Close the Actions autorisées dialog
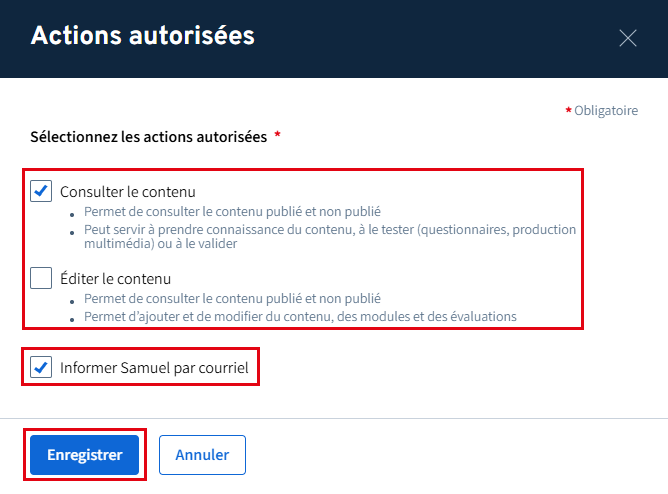 click(x=628, y=38)
